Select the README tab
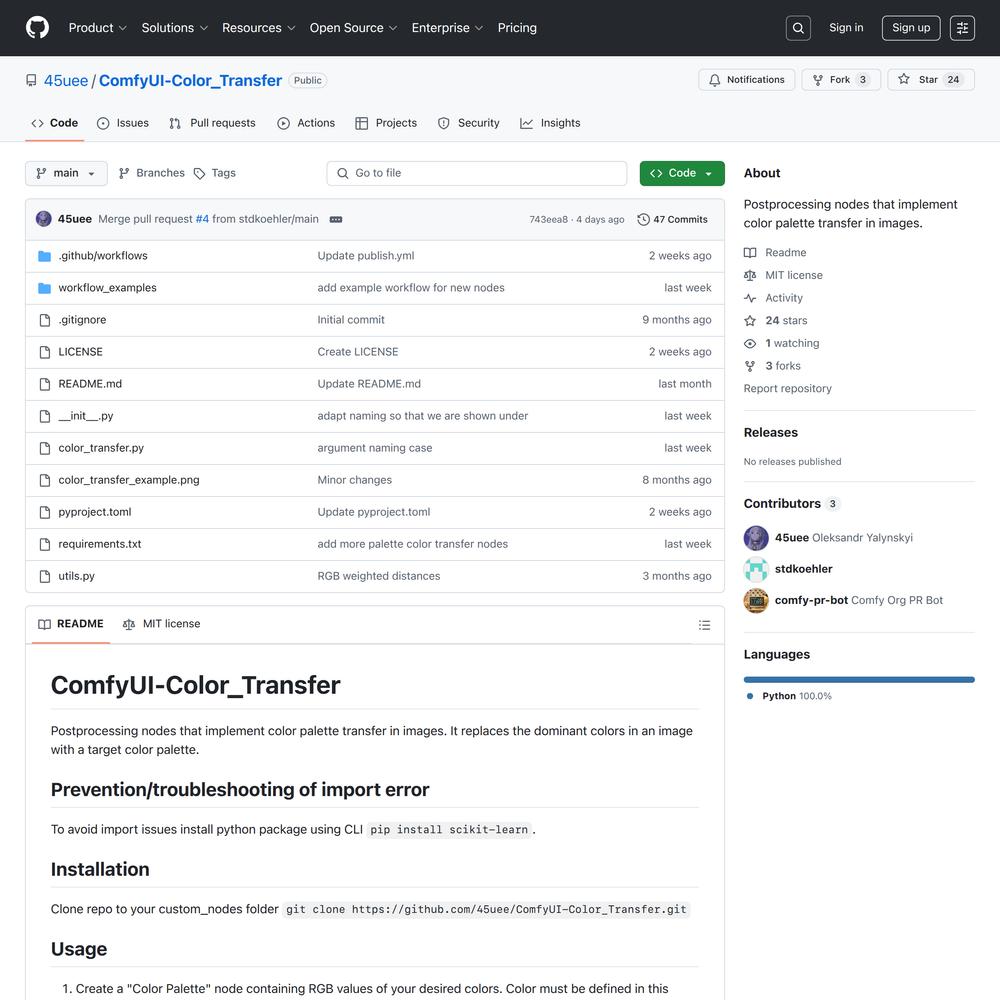 [x=71, y=624]
